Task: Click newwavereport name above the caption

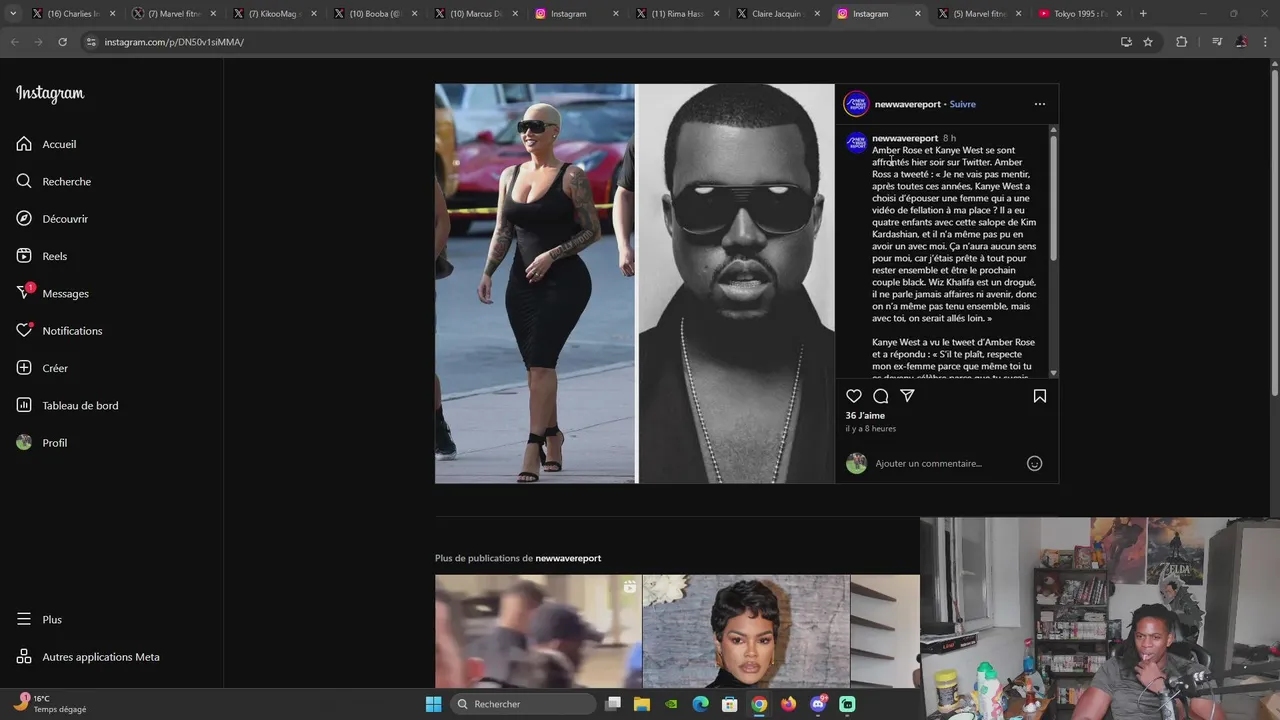Action: pos(904,138)
